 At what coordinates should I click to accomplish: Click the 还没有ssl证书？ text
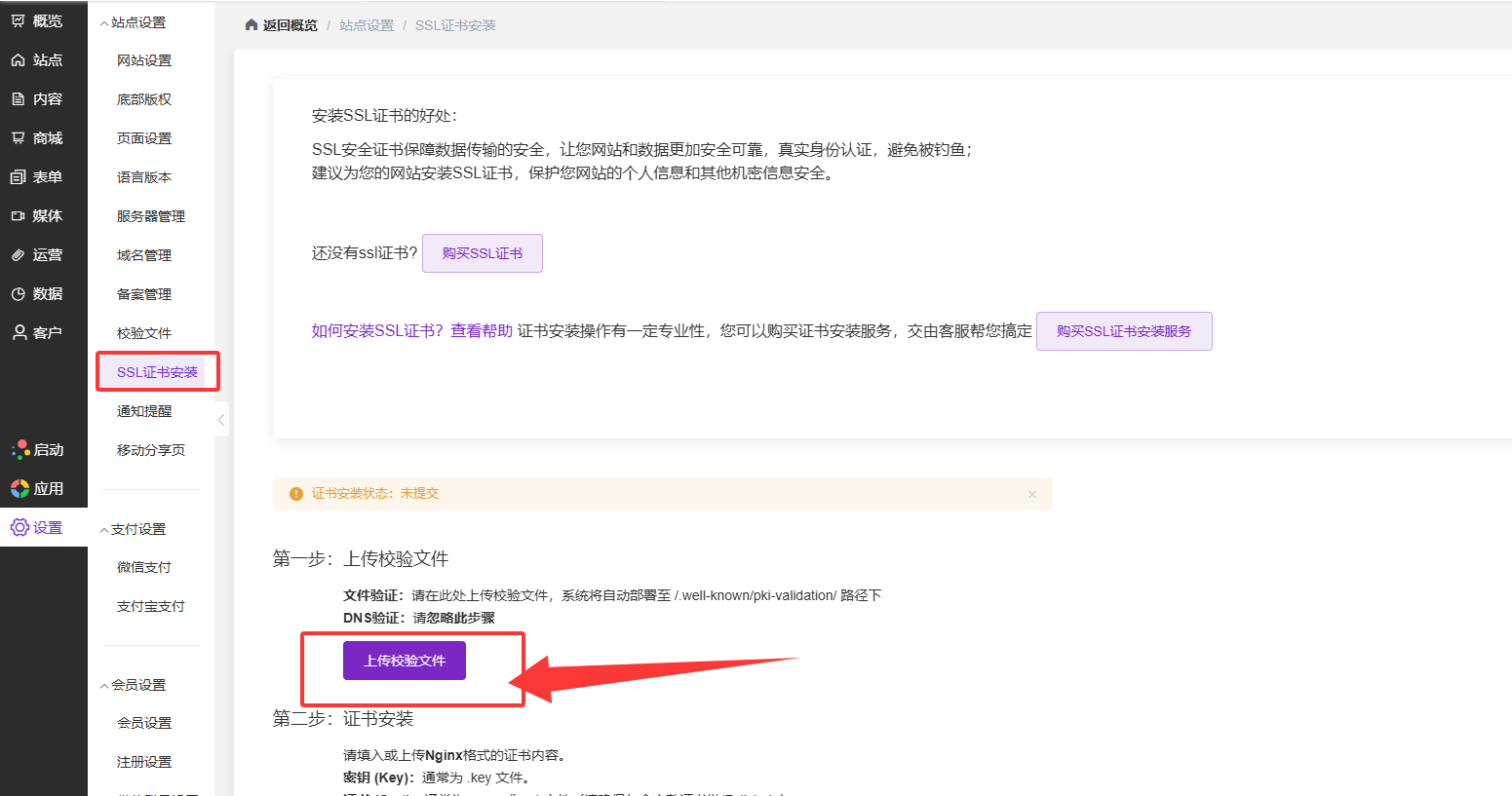pyautogui.click(x=365, y=253)
